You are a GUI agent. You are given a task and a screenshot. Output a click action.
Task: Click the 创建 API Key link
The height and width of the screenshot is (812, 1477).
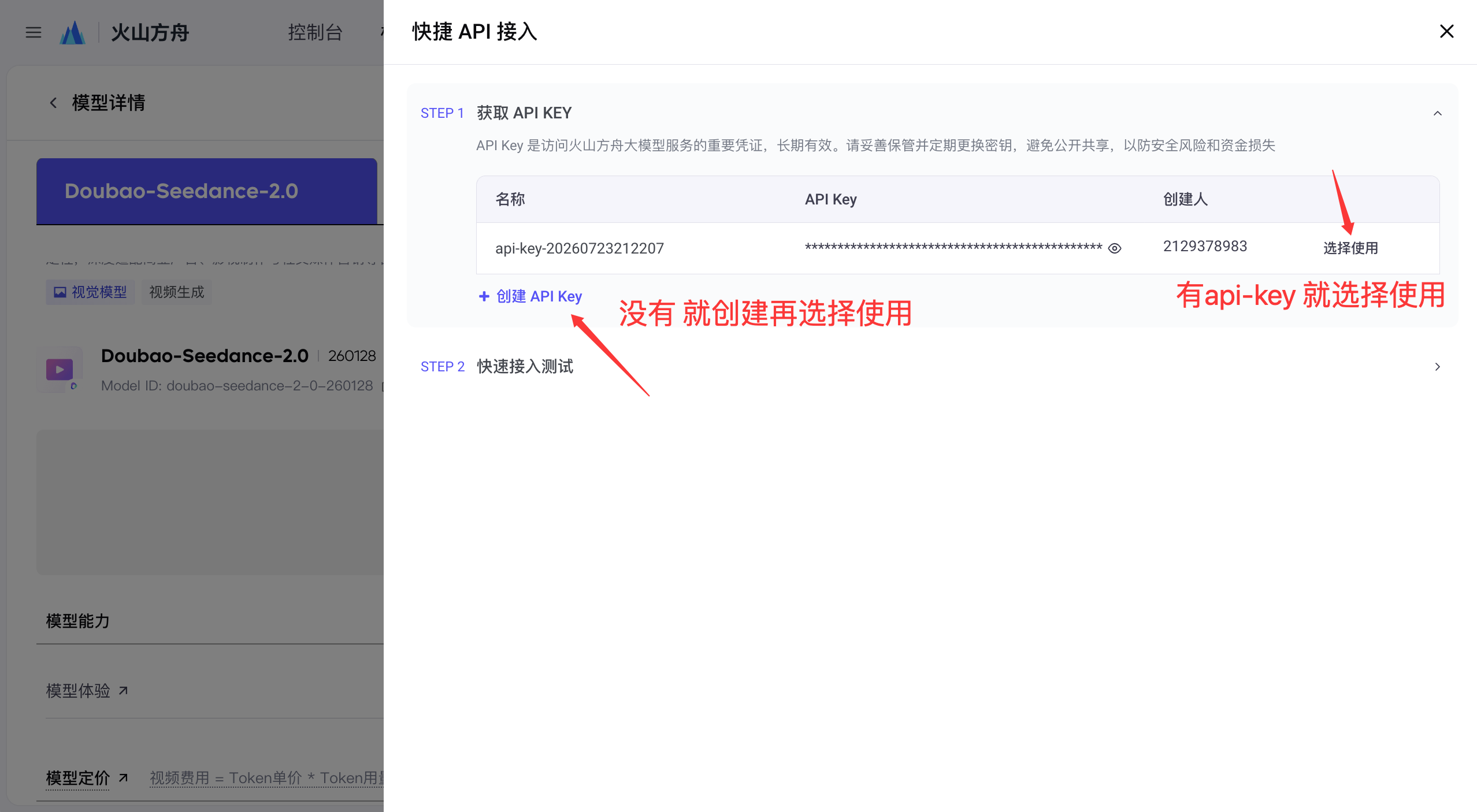pos(530,296)
